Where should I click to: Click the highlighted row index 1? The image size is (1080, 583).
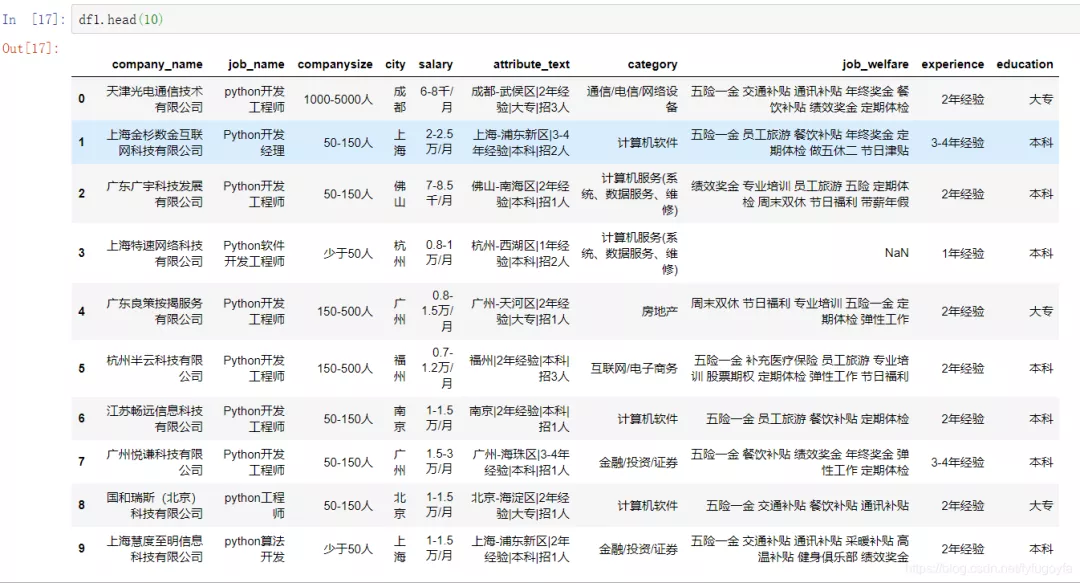click(x=80, y=143)
